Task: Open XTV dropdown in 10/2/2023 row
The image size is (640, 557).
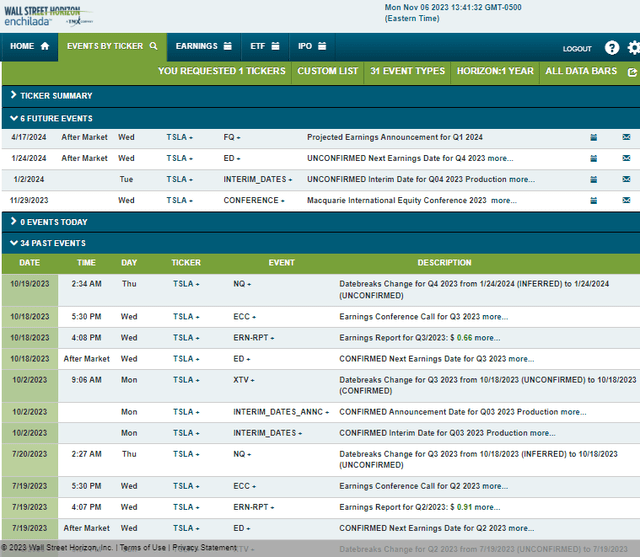Action: [x=244, y=380]
